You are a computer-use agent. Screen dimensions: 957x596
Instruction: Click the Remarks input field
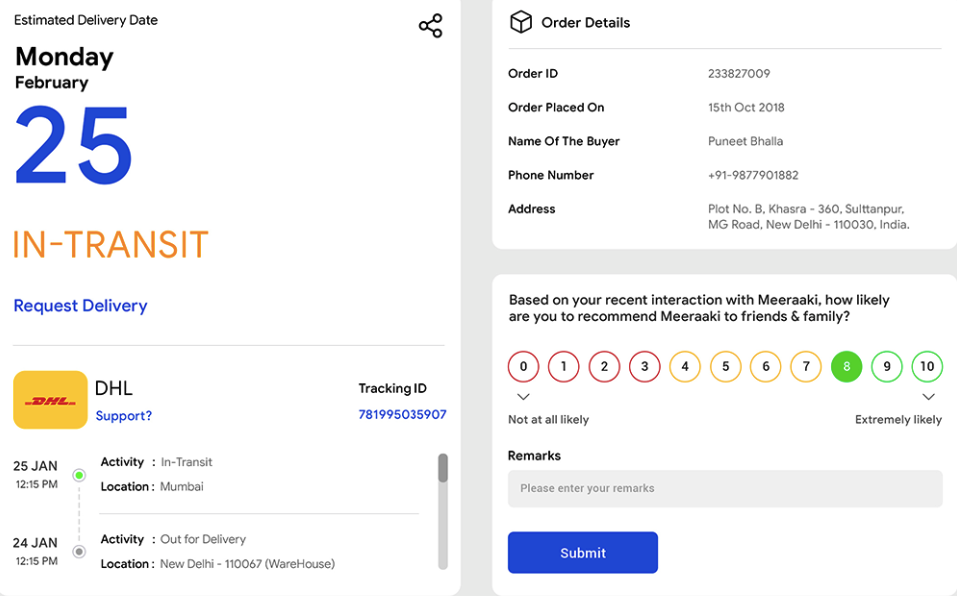[725, 489]
